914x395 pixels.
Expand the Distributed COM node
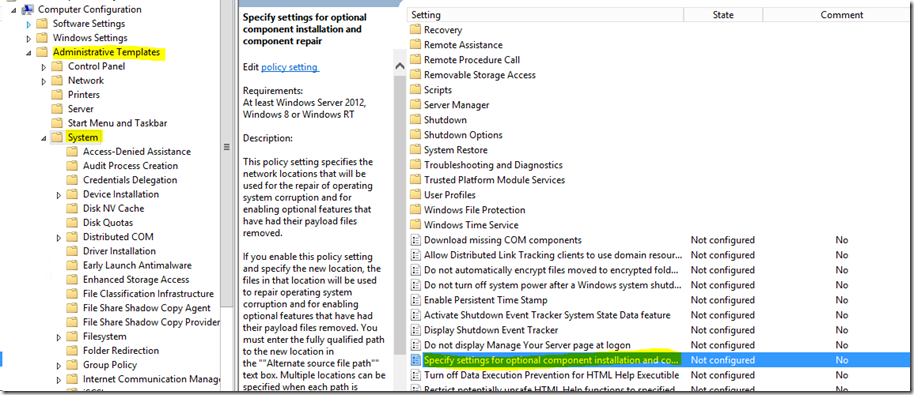(x=59, y=238)
